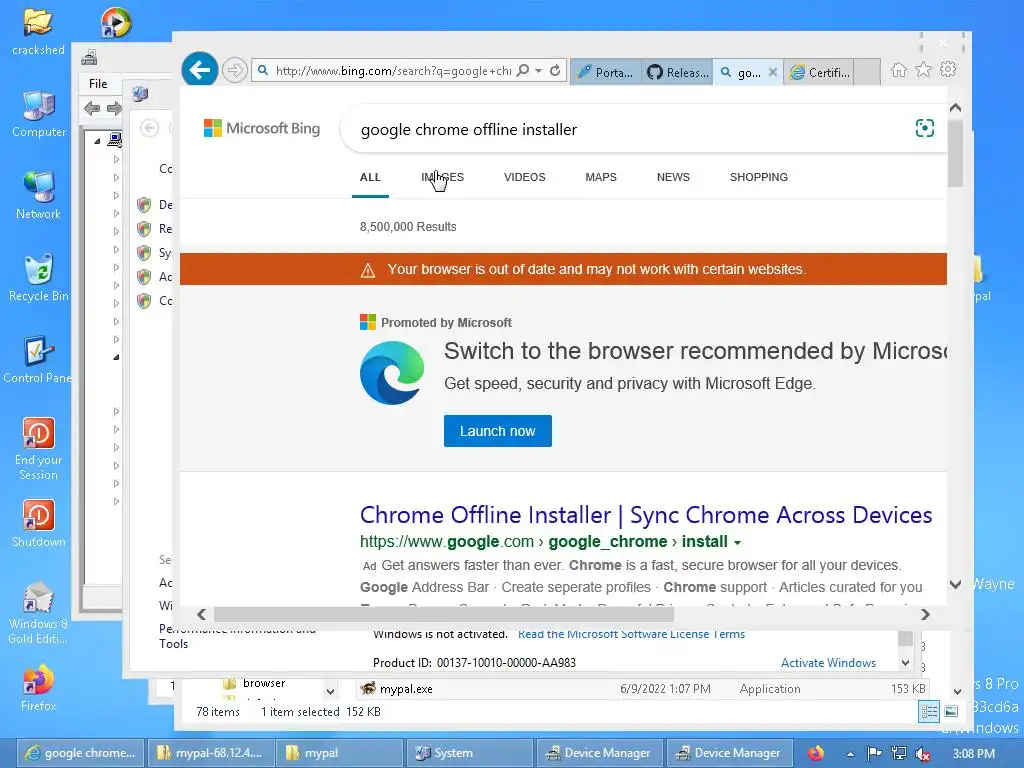Image resolution: width=1024 pixels, height=768 pixels.
Task: Open the address bar dropdown arrow
Action: point(538,71)
